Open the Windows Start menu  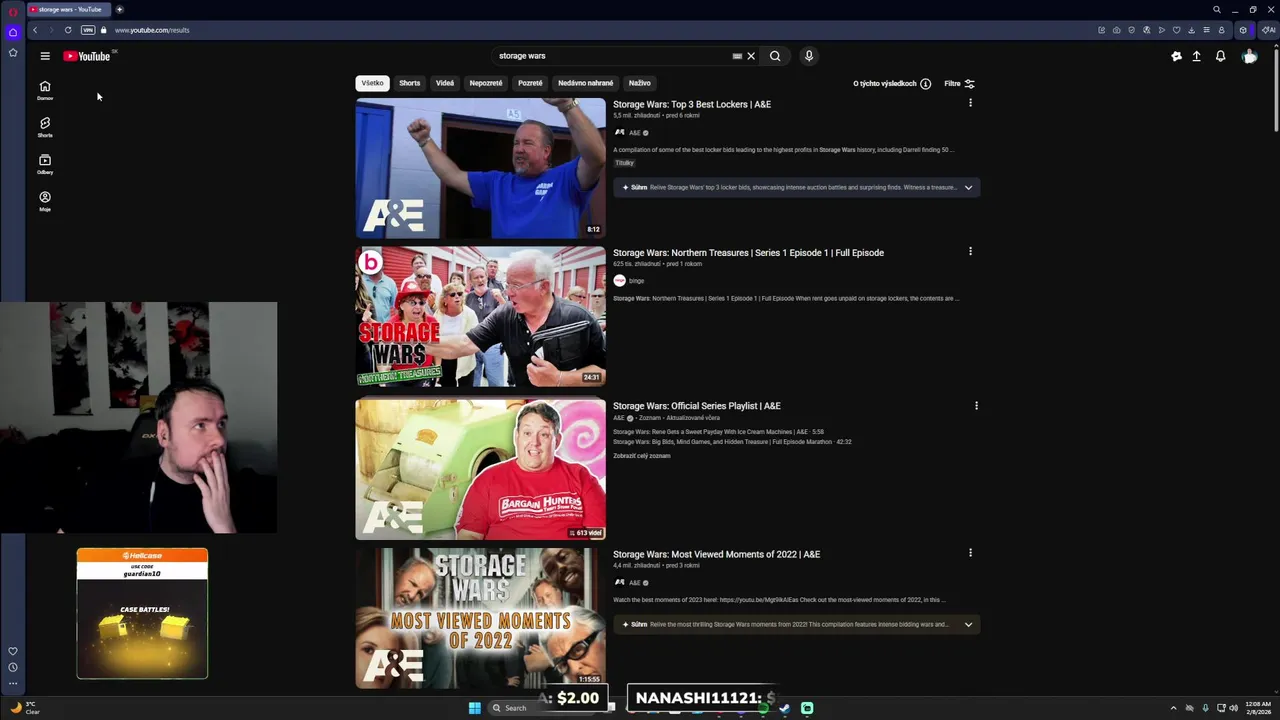[x=475, y=708]
